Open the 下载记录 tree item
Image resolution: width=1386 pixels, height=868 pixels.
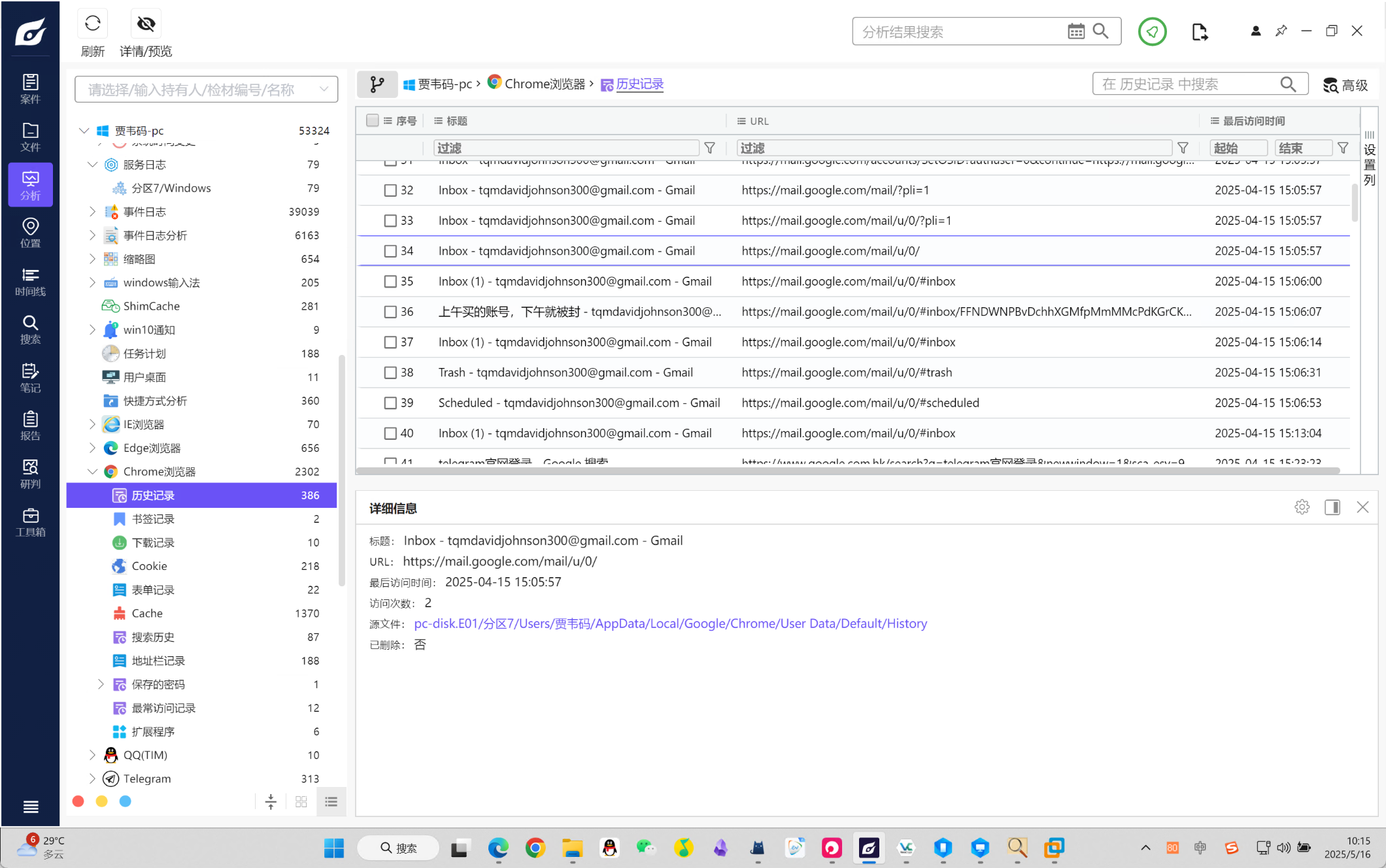(x=153, y=542)
